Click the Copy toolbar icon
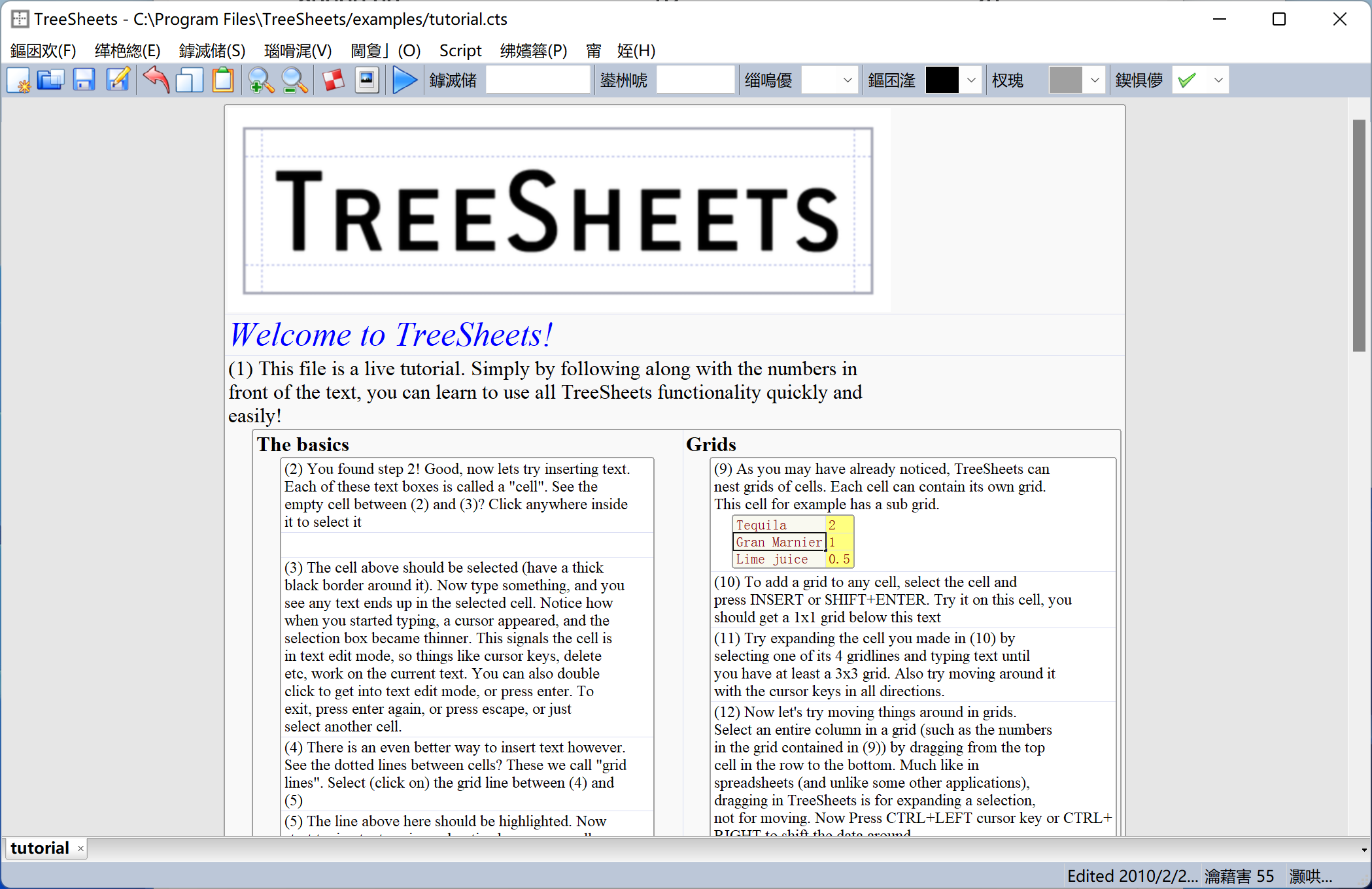1372x889 pixels. coord(189,80)
